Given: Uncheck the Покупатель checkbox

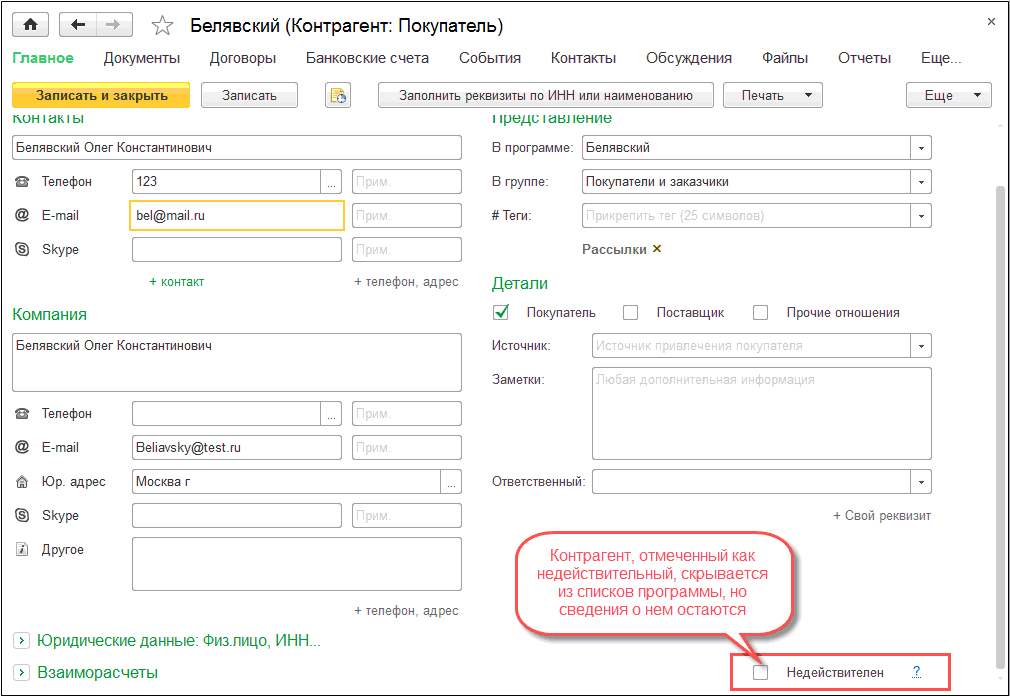Looking at the screenshot, I should pos(502,312).
